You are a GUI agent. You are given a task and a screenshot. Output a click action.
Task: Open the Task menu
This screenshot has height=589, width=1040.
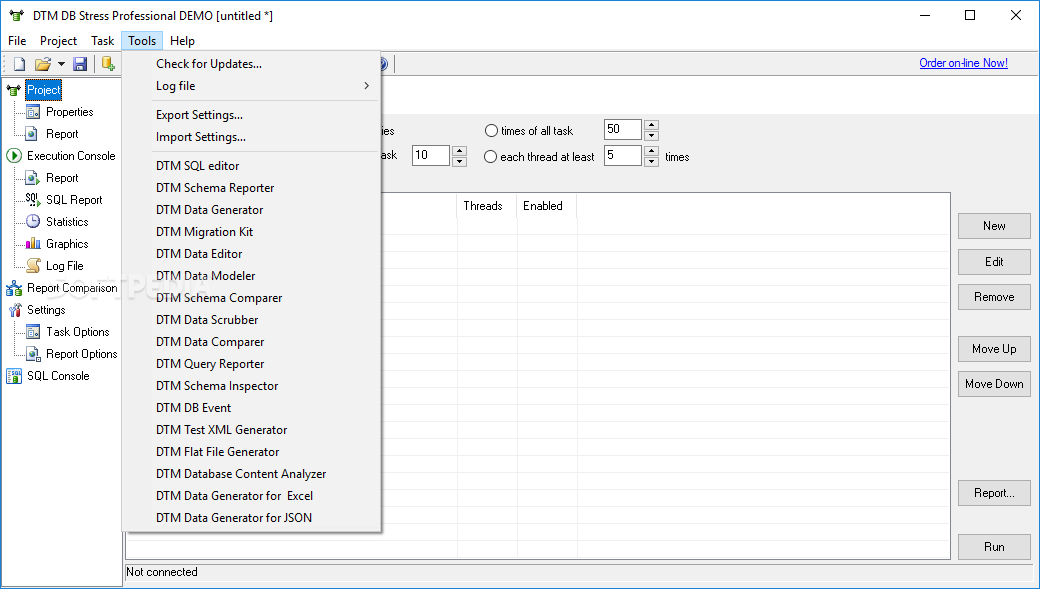[103, 40]
